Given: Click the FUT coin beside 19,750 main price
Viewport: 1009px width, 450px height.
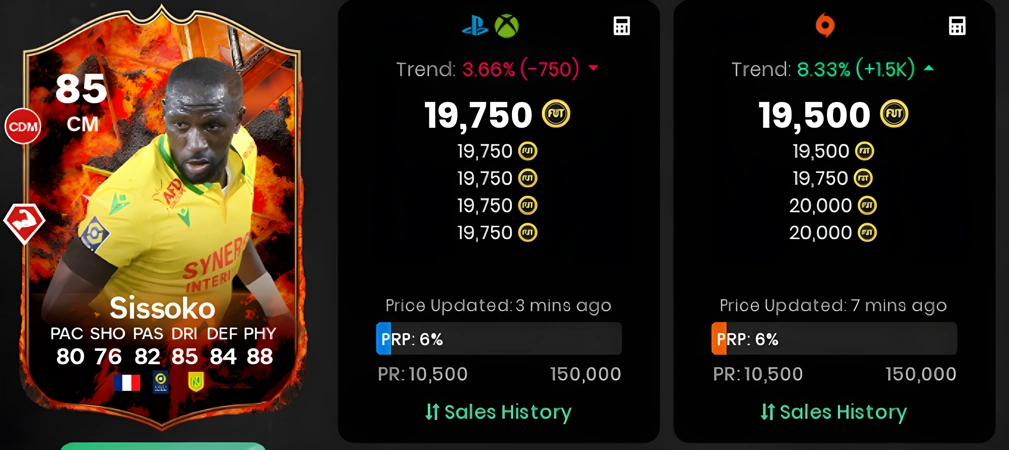Looking at the screenshot, I should [x=556, y=115].
